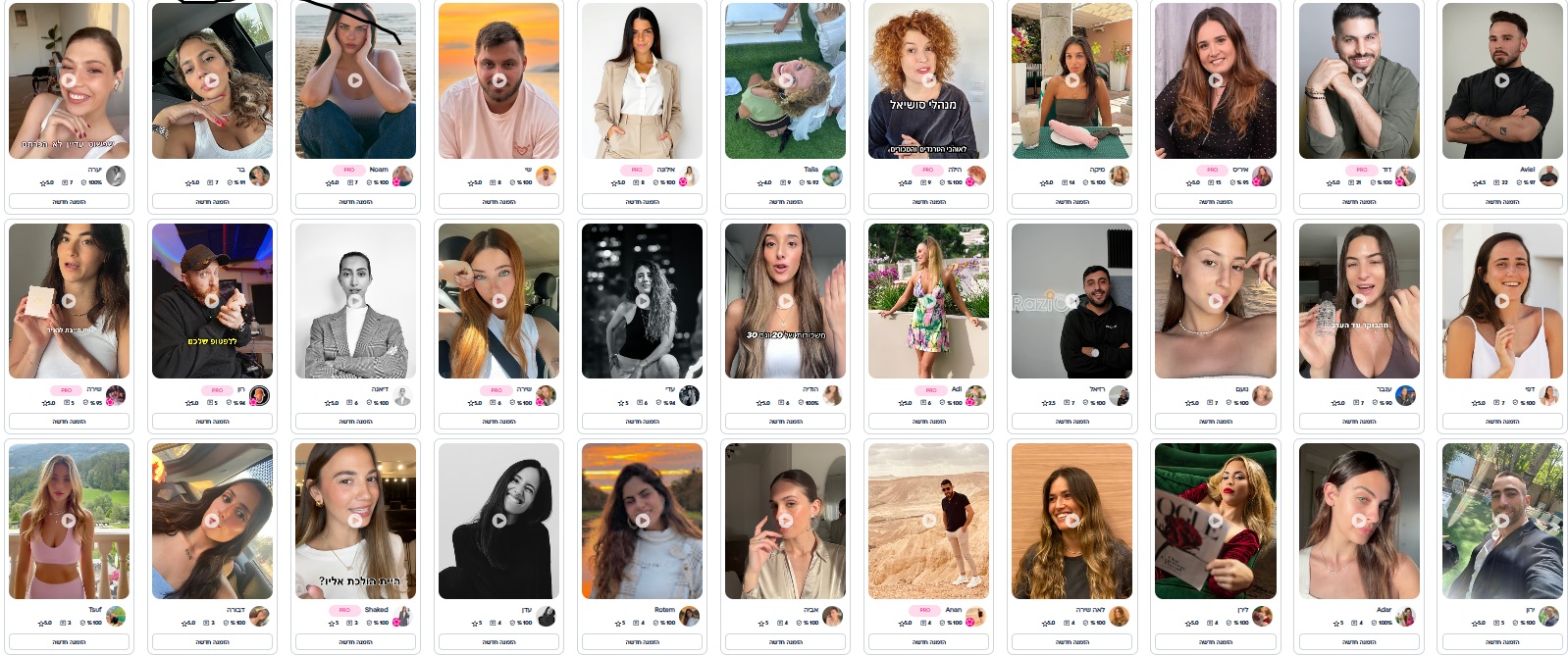Image resolution: width=1568 pixels, height=655 pixels.
Task: Play Rotem's sunset video
Action: 642,521
